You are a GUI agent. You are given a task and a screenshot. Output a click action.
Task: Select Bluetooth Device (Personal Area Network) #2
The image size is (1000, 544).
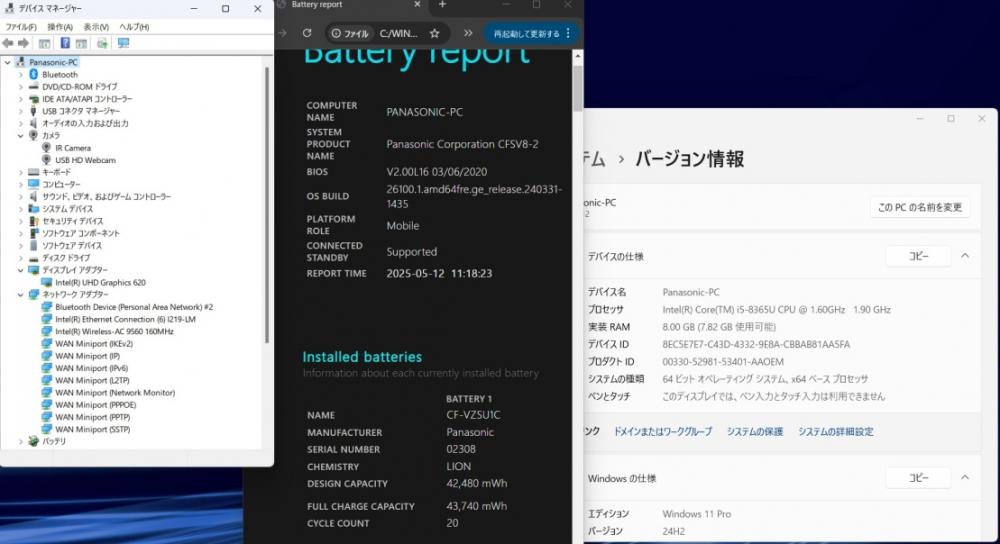[134, 307]
